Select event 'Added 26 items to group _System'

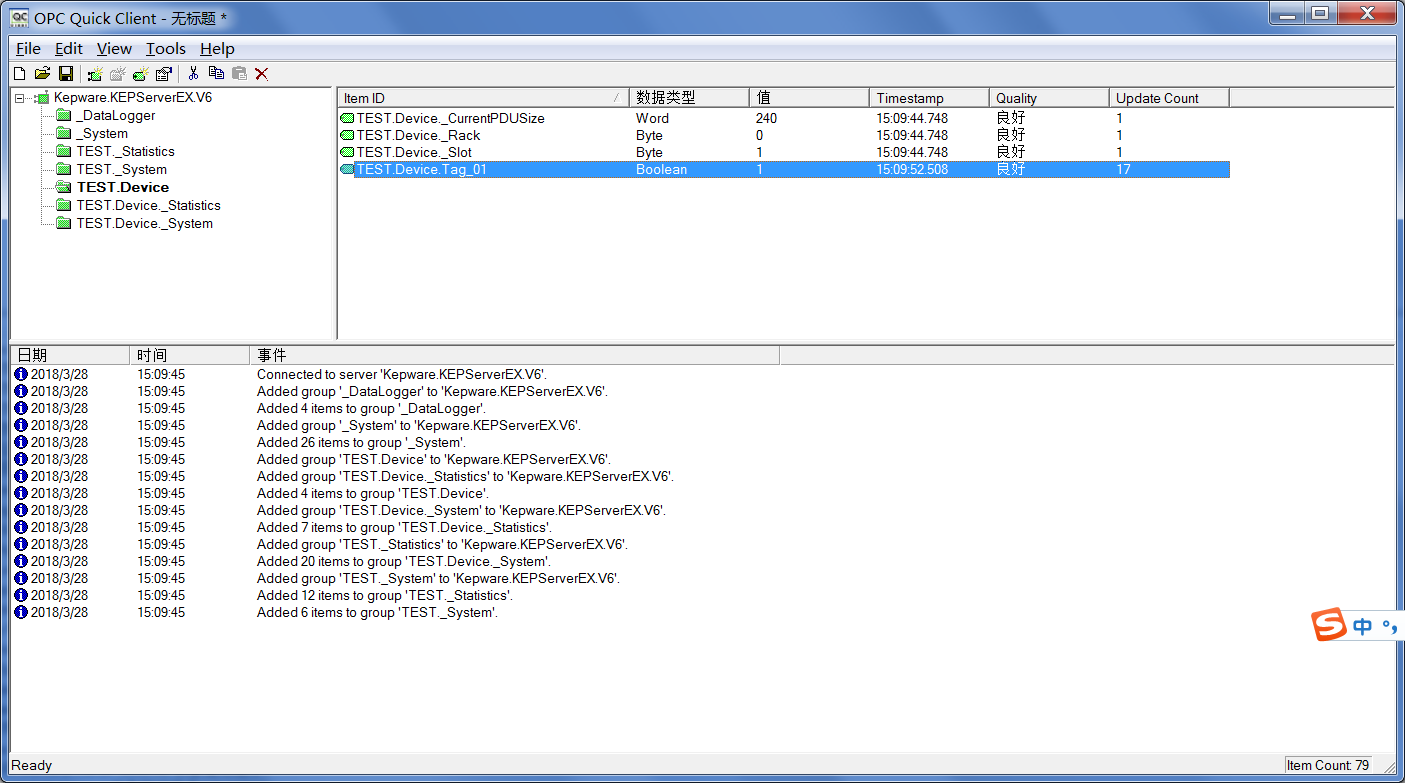[x=361, y=442]
